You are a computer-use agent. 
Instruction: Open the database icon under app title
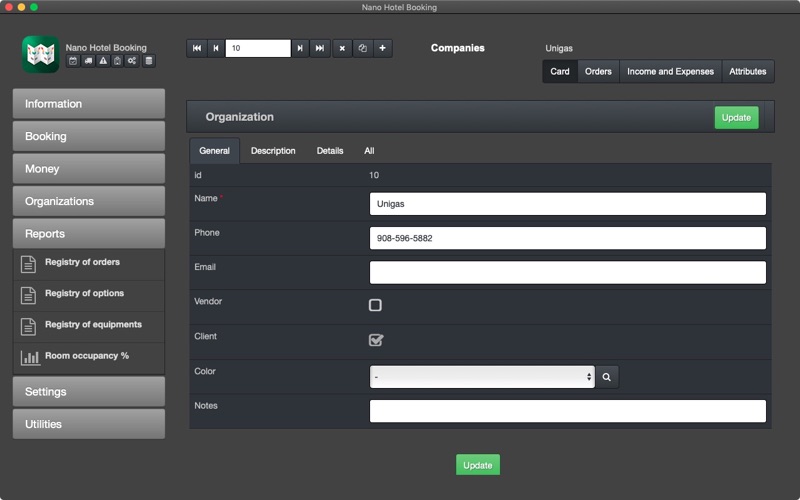point(148,61)
